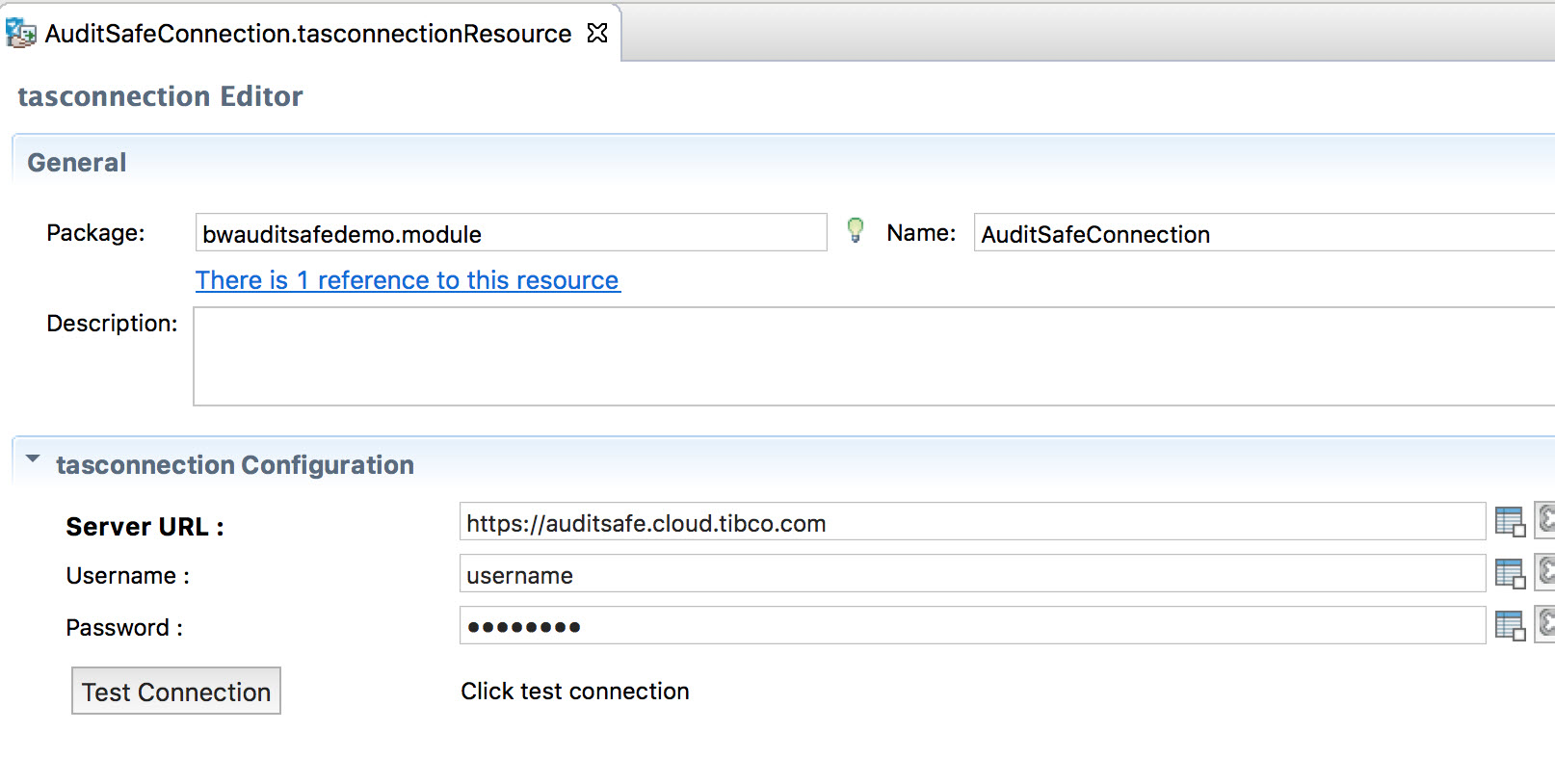
Task: Collapse the tasconnection Configuration section
Action: click(34, 459)
